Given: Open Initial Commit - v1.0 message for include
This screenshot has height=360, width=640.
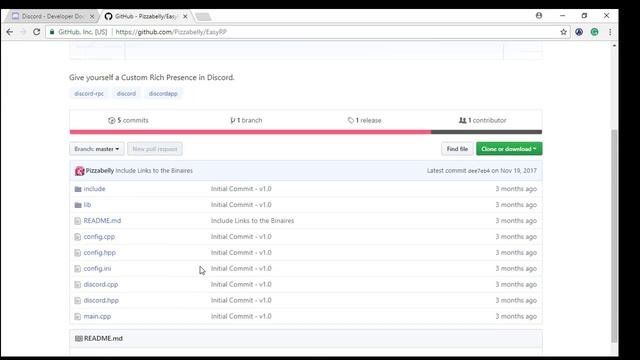Looking at the screenshot, I should [241, 189].
